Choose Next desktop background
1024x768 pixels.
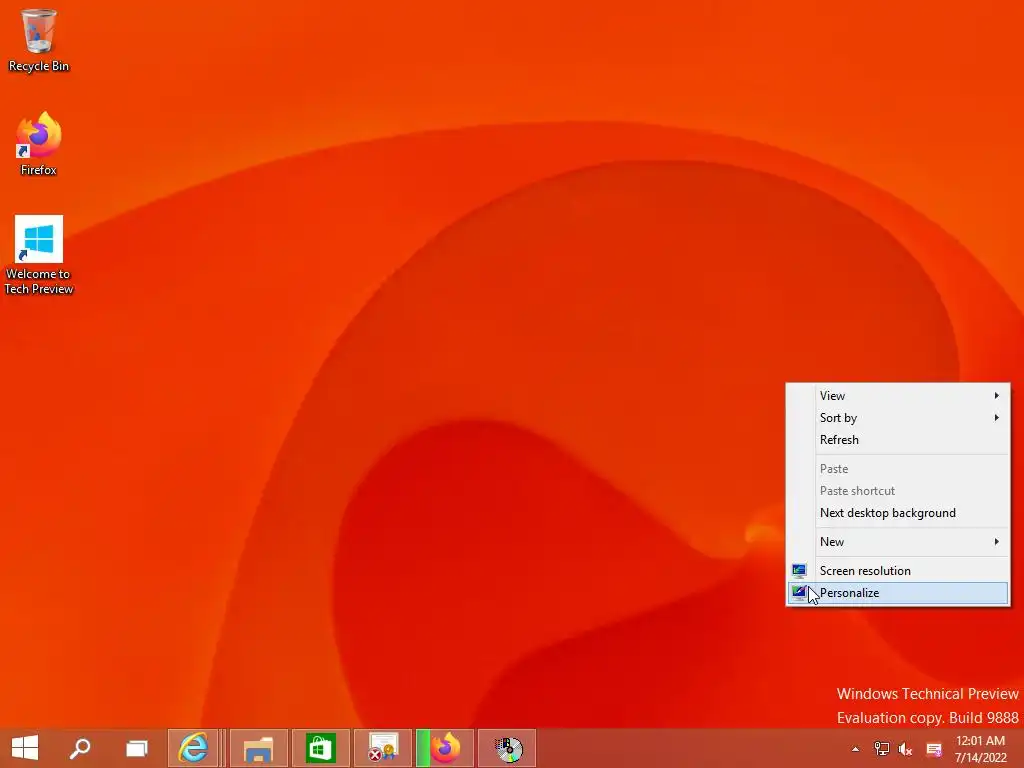coord(898,513)
